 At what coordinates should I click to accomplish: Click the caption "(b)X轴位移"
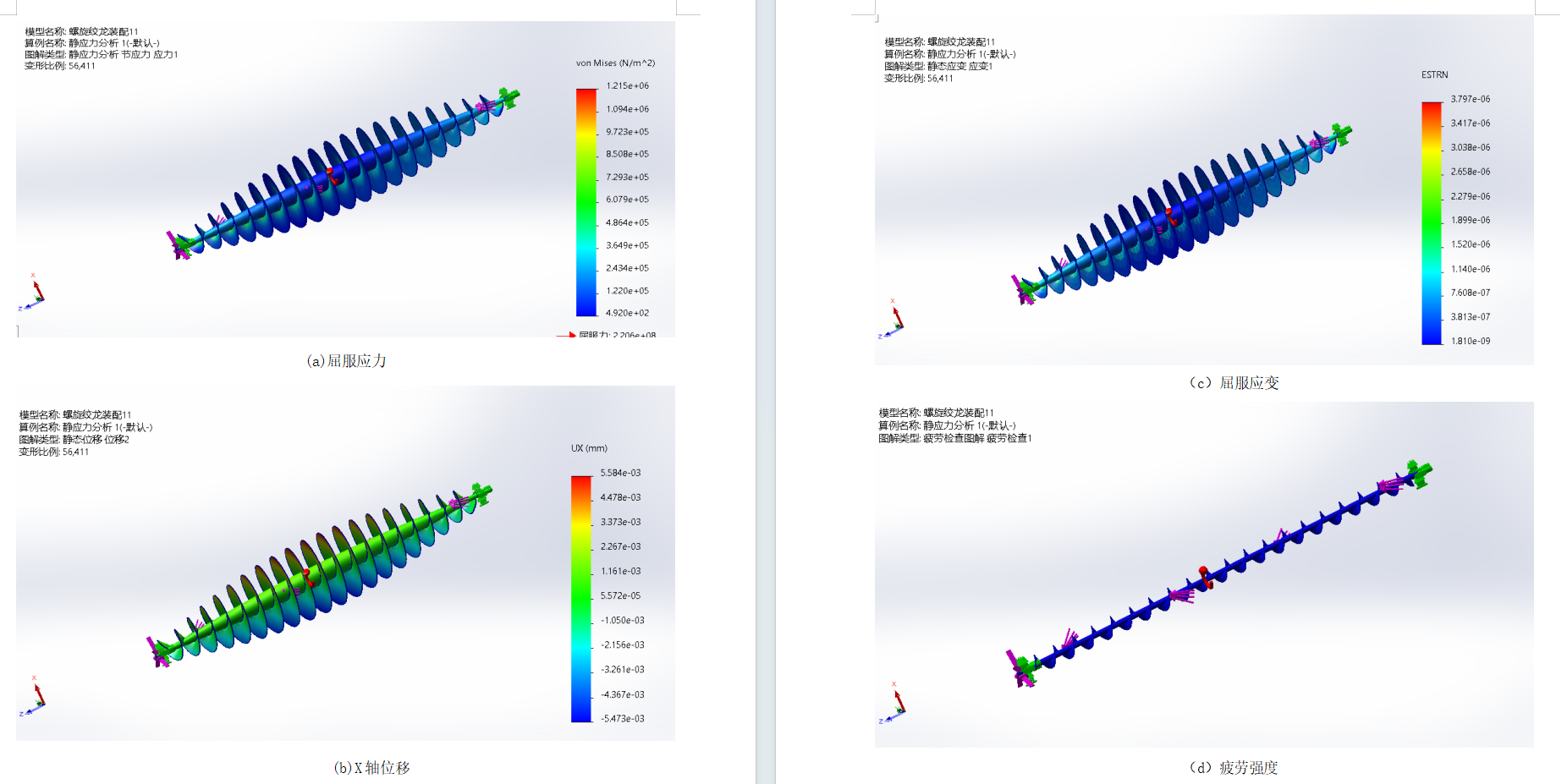tap(372, 768)
